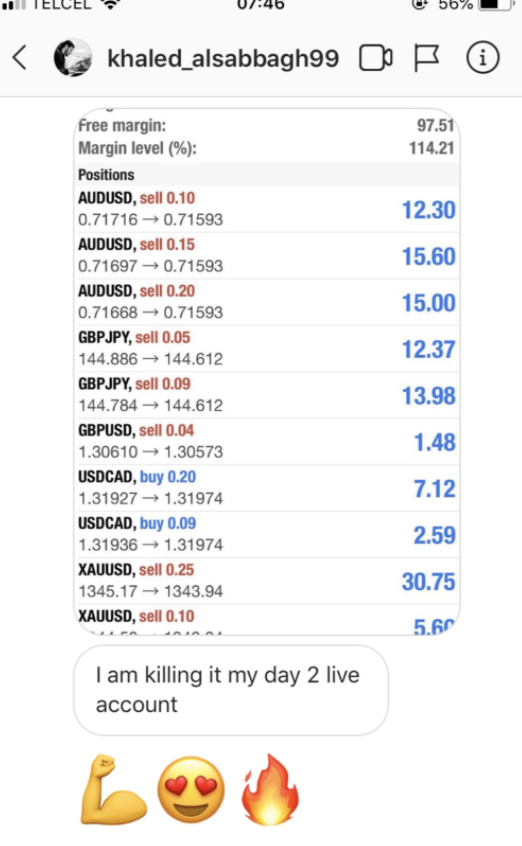Tap the 30.75 profit value
Image resolution: width=522 pixels, height=846 pixels.
[429, 582]
